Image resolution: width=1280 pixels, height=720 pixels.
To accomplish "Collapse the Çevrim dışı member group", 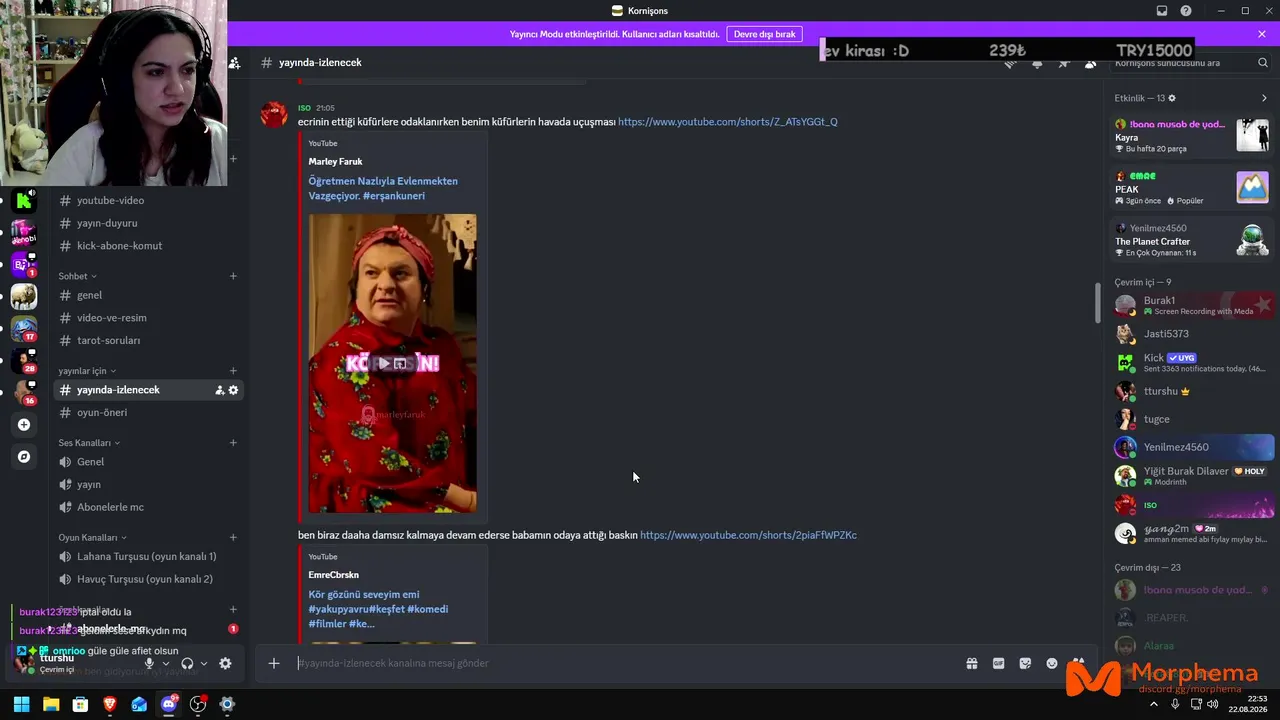I will [1148, 567].
